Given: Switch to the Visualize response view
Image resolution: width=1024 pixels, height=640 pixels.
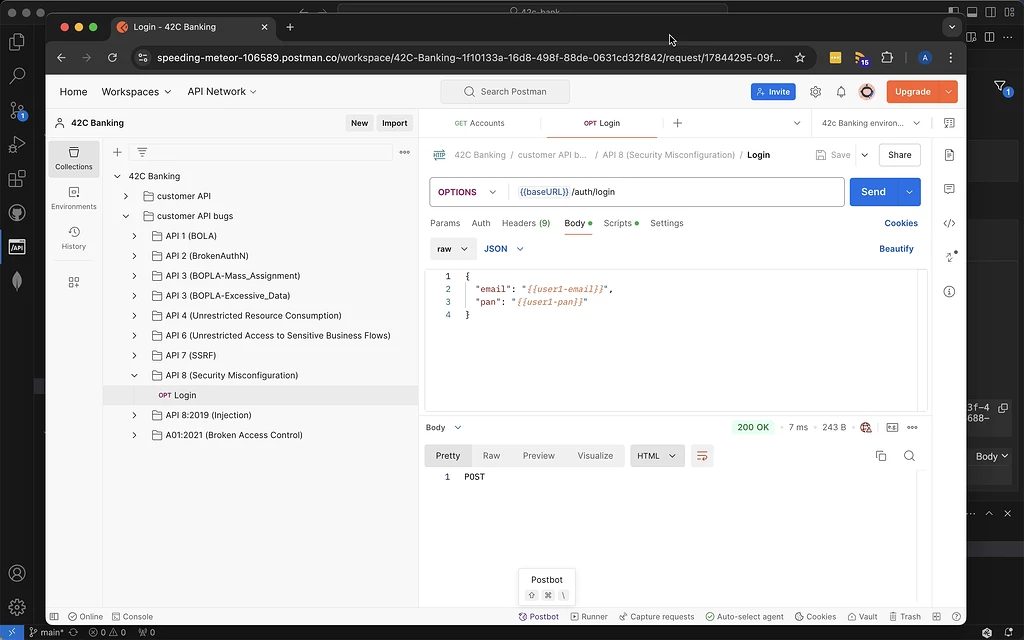Looking at the screenshot, I should pyautogui.click(x=595, y=456).
